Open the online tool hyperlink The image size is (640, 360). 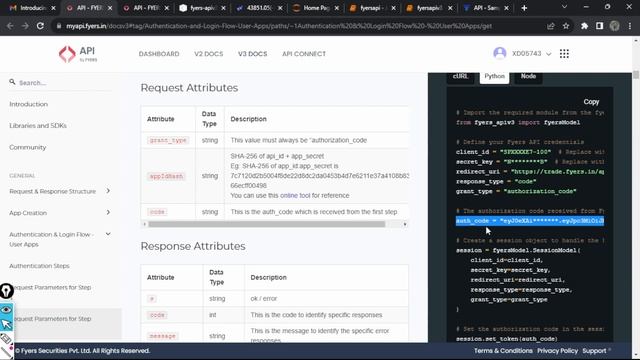click(295, 196)
